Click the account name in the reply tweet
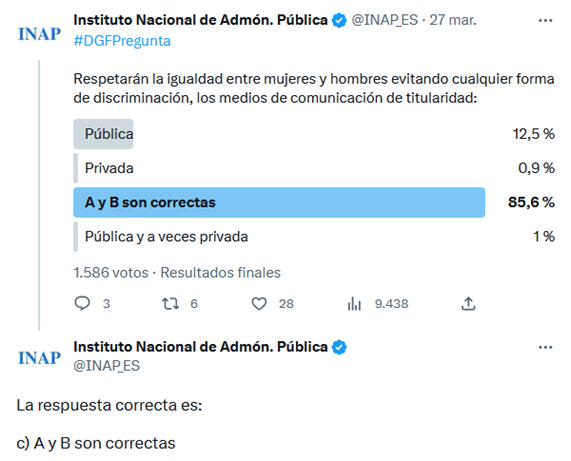The width and height of the screenshot is (571, 461). pyautogui.click(x=200, y=347)
